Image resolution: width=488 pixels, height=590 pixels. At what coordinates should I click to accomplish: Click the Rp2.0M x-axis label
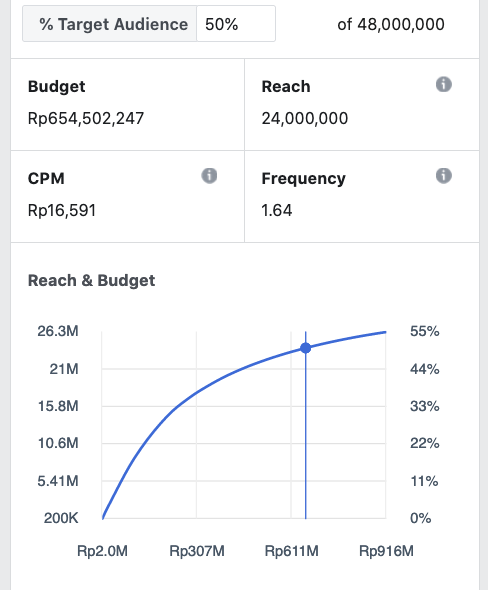102,551
